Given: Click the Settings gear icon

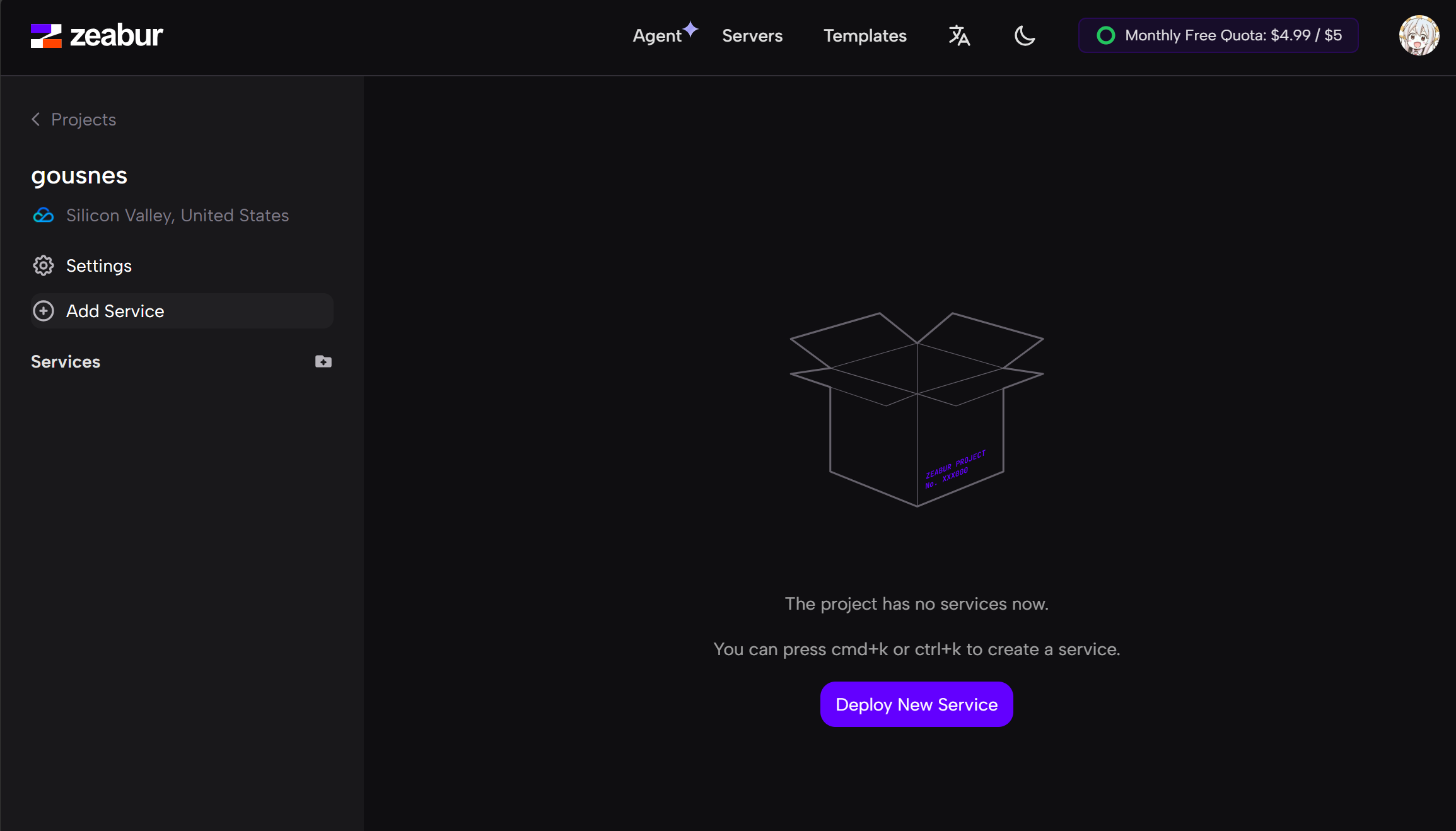Looking at the screenshot, I should tap(44, 265).
